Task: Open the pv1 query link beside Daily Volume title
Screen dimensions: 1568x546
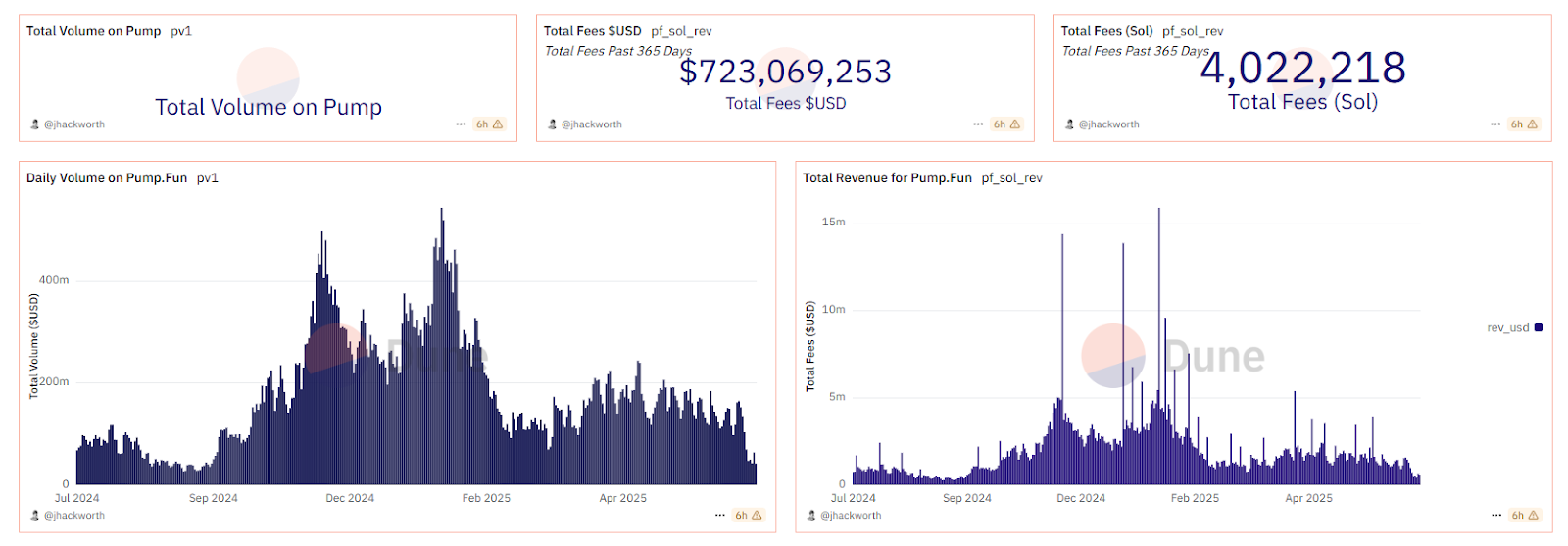Action: point(208,178)
